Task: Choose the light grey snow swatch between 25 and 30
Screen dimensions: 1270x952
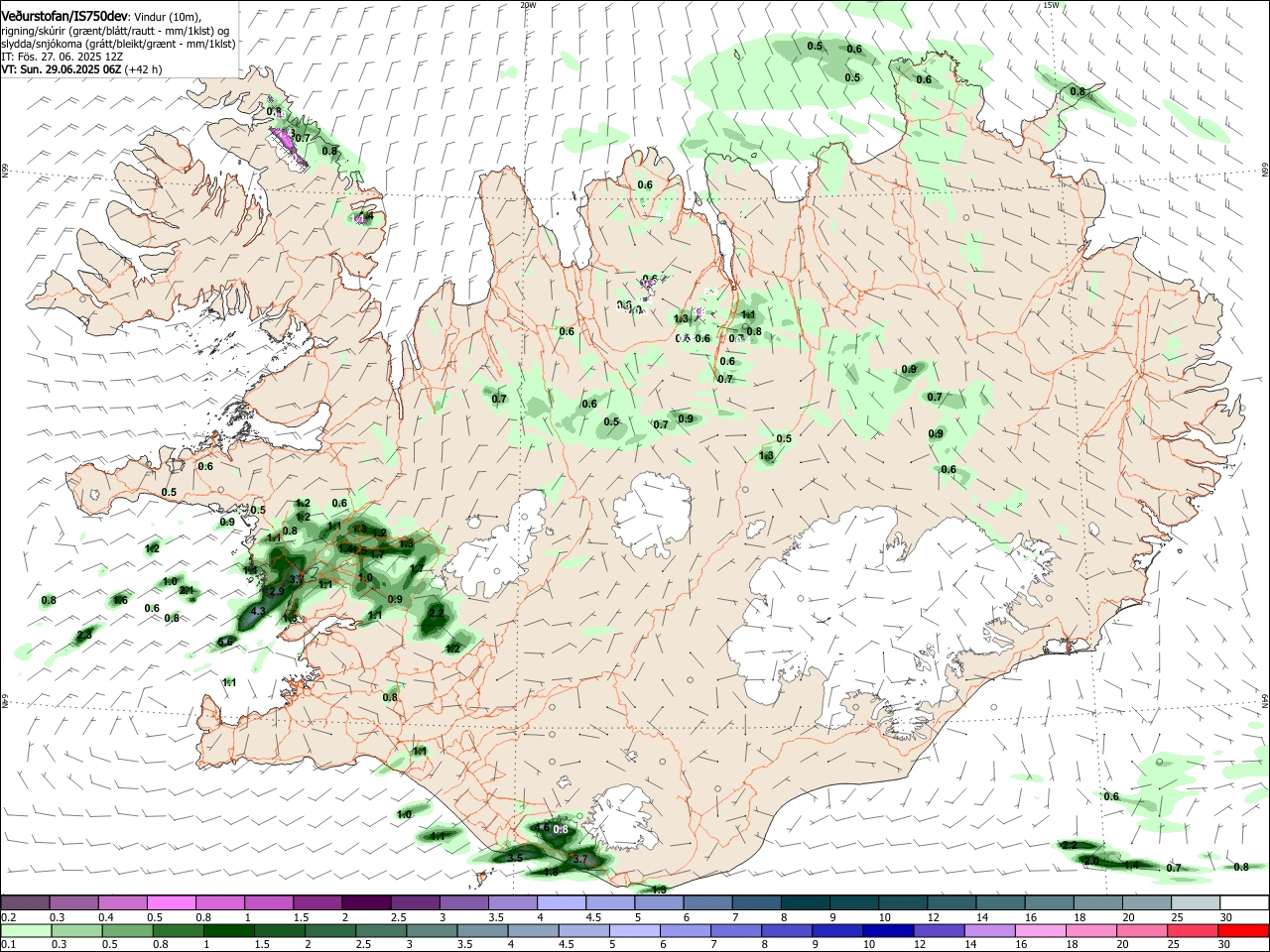Action: [1196, 902]
